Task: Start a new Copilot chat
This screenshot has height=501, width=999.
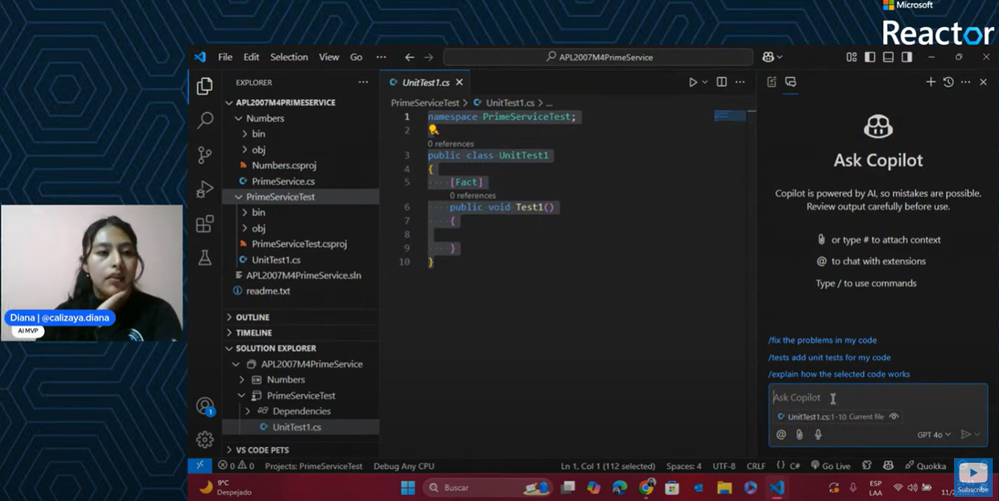Action: pyautogui.click(x=930, y=82)
